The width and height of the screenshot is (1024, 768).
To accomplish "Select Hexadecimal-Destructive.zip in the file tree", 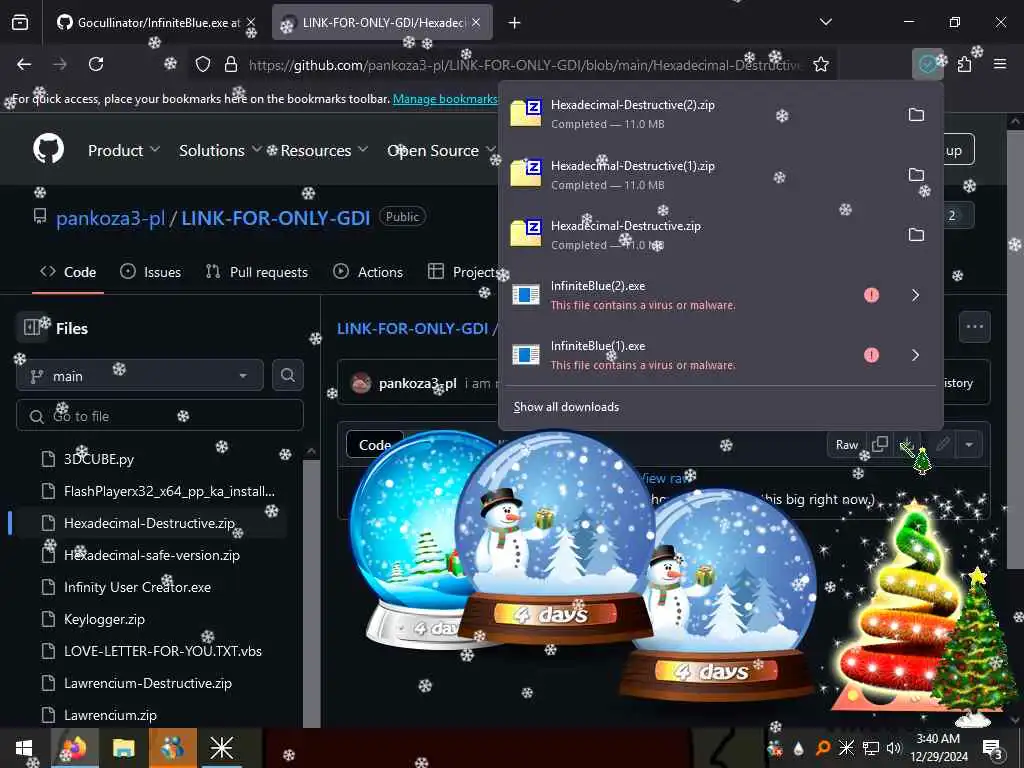I will (149, 523).
